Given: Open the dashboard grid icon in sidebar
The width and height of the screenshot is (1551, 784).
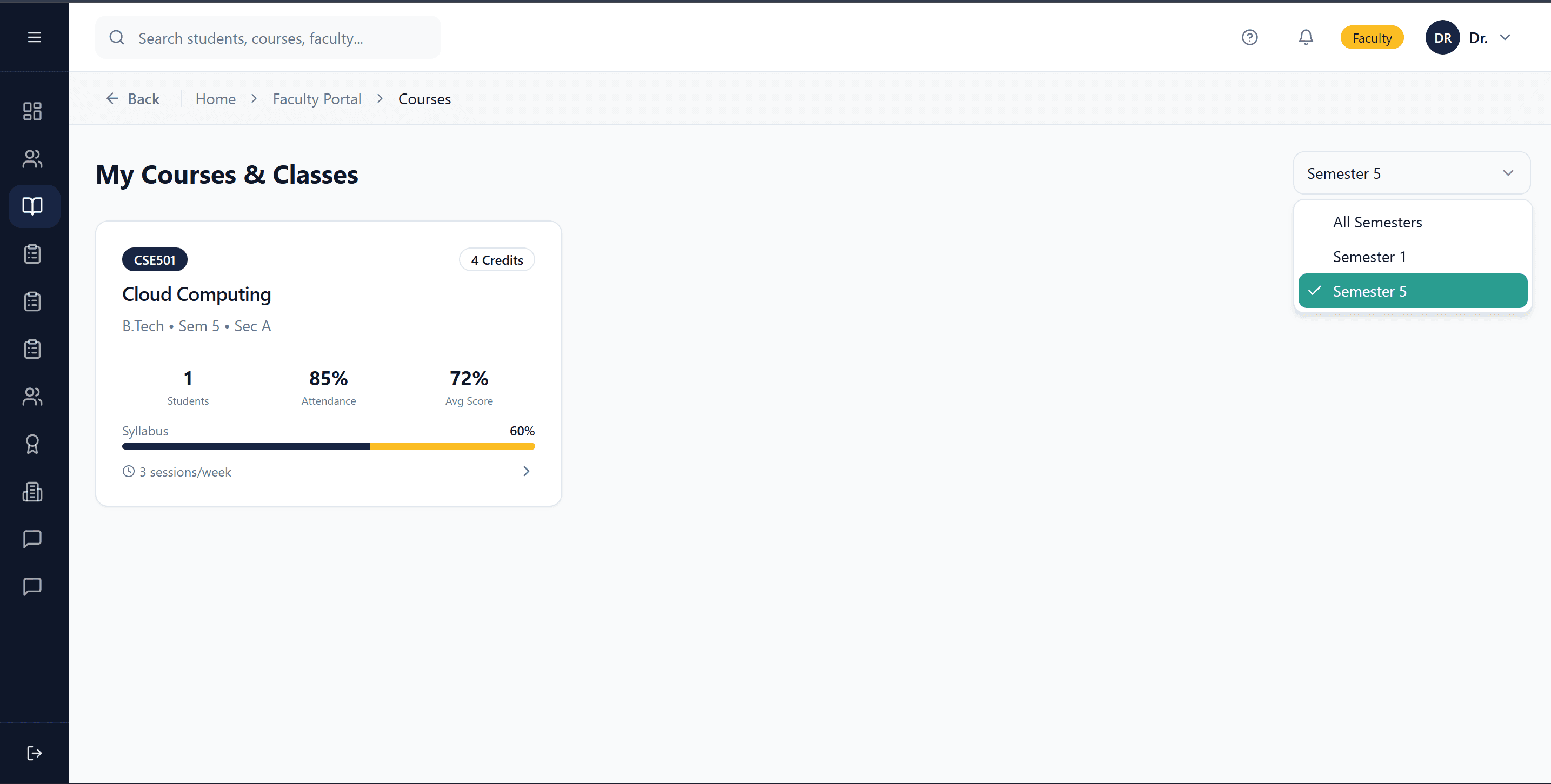Looking at the screenshot, I should pyautogui.click(x=32, y=111).
